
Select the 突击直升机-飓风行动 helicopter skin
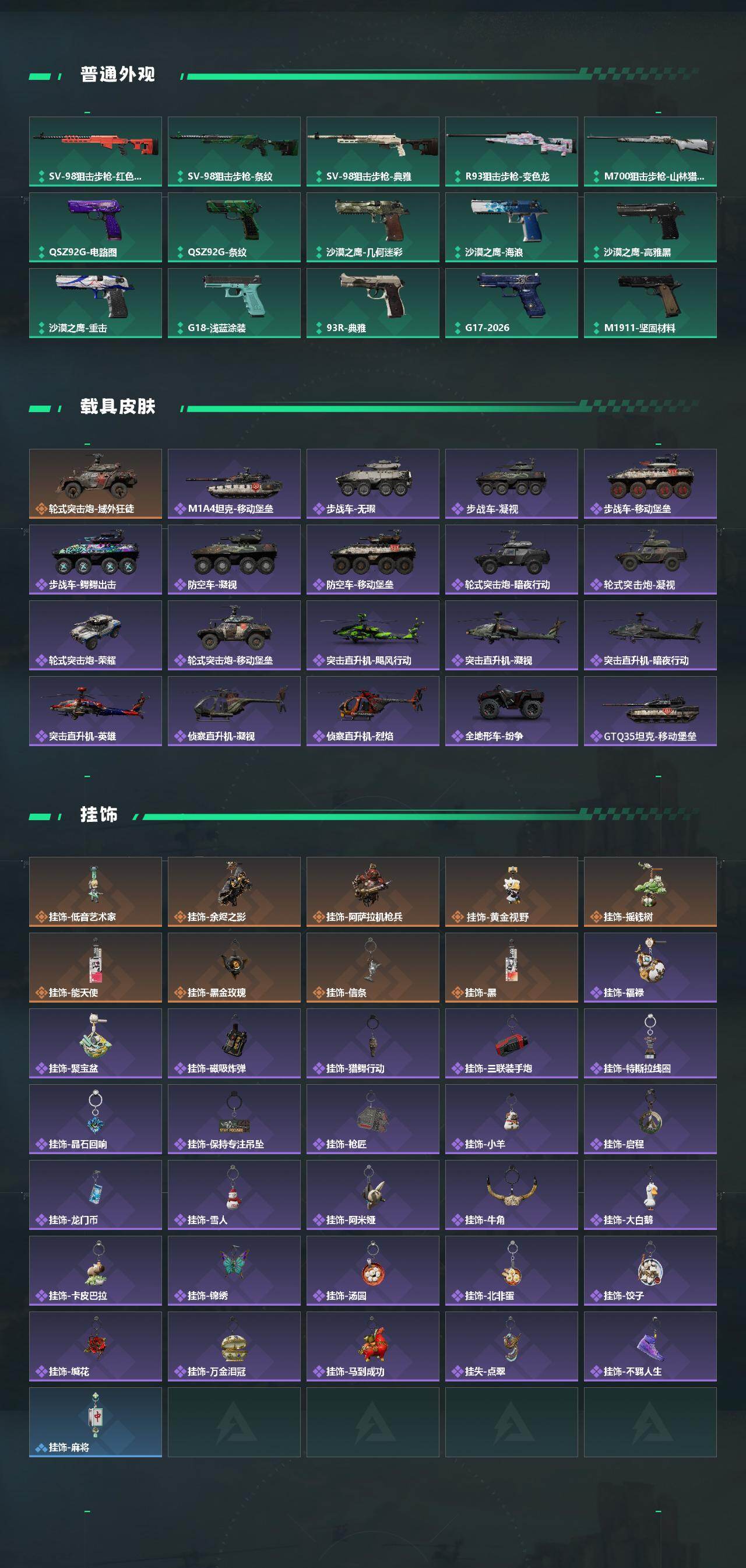click(x=373, y=635)
